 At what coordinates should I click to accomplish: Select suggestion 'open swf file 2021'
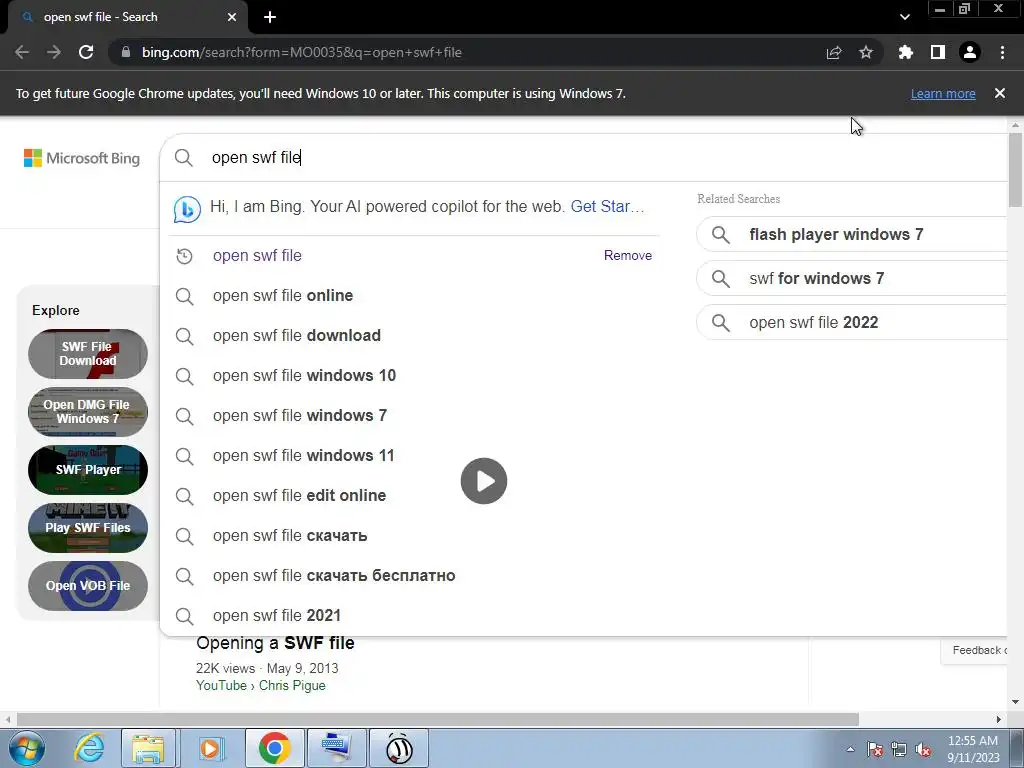point(413,615)
